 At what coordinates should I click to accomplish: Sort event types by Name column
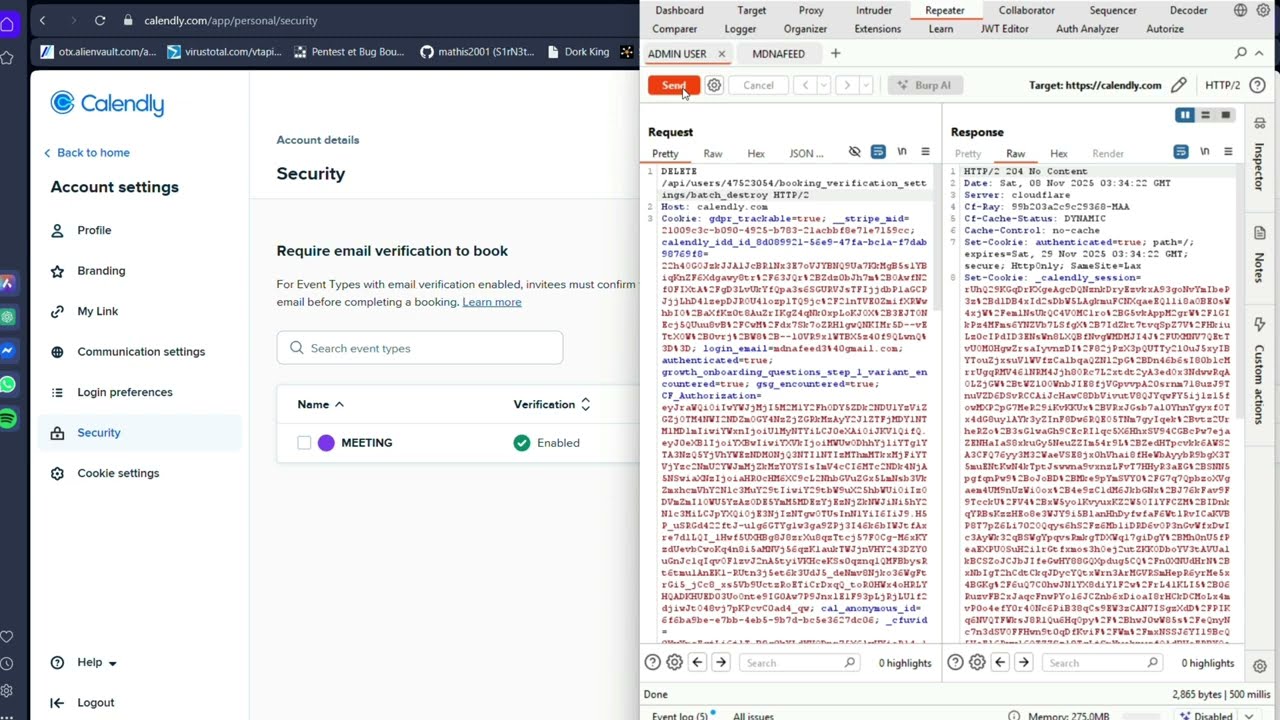point(321,404)
